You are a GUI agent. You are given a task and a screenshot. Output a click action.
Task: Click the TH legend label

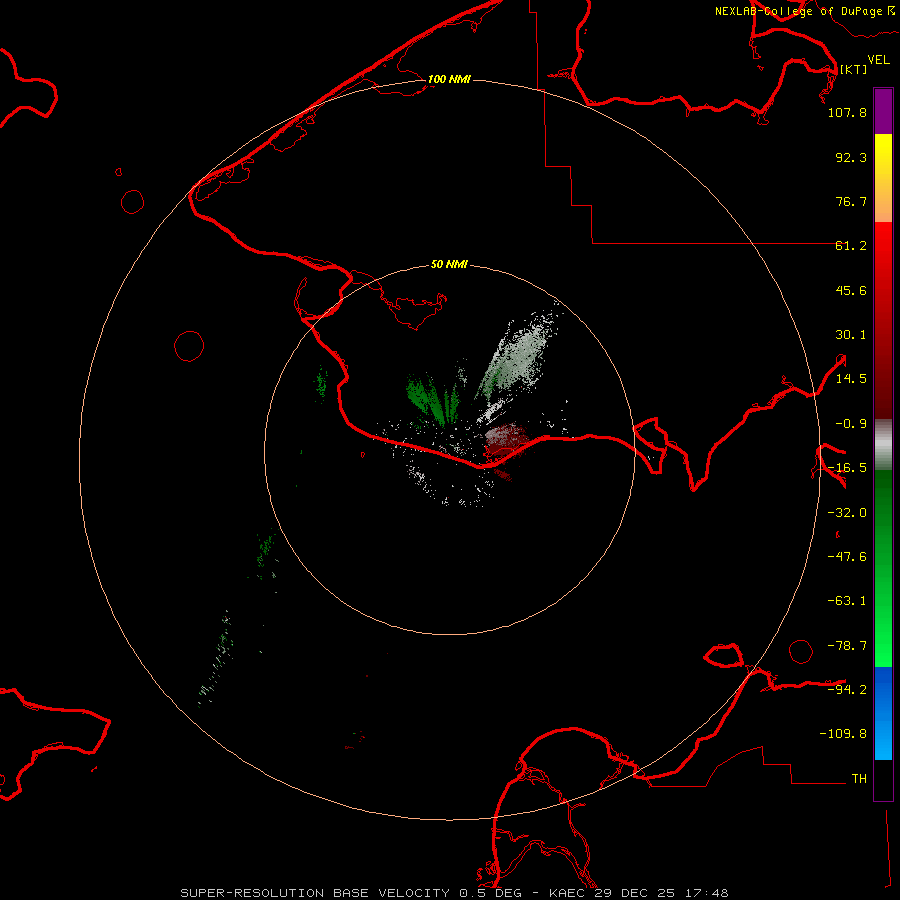859,778
